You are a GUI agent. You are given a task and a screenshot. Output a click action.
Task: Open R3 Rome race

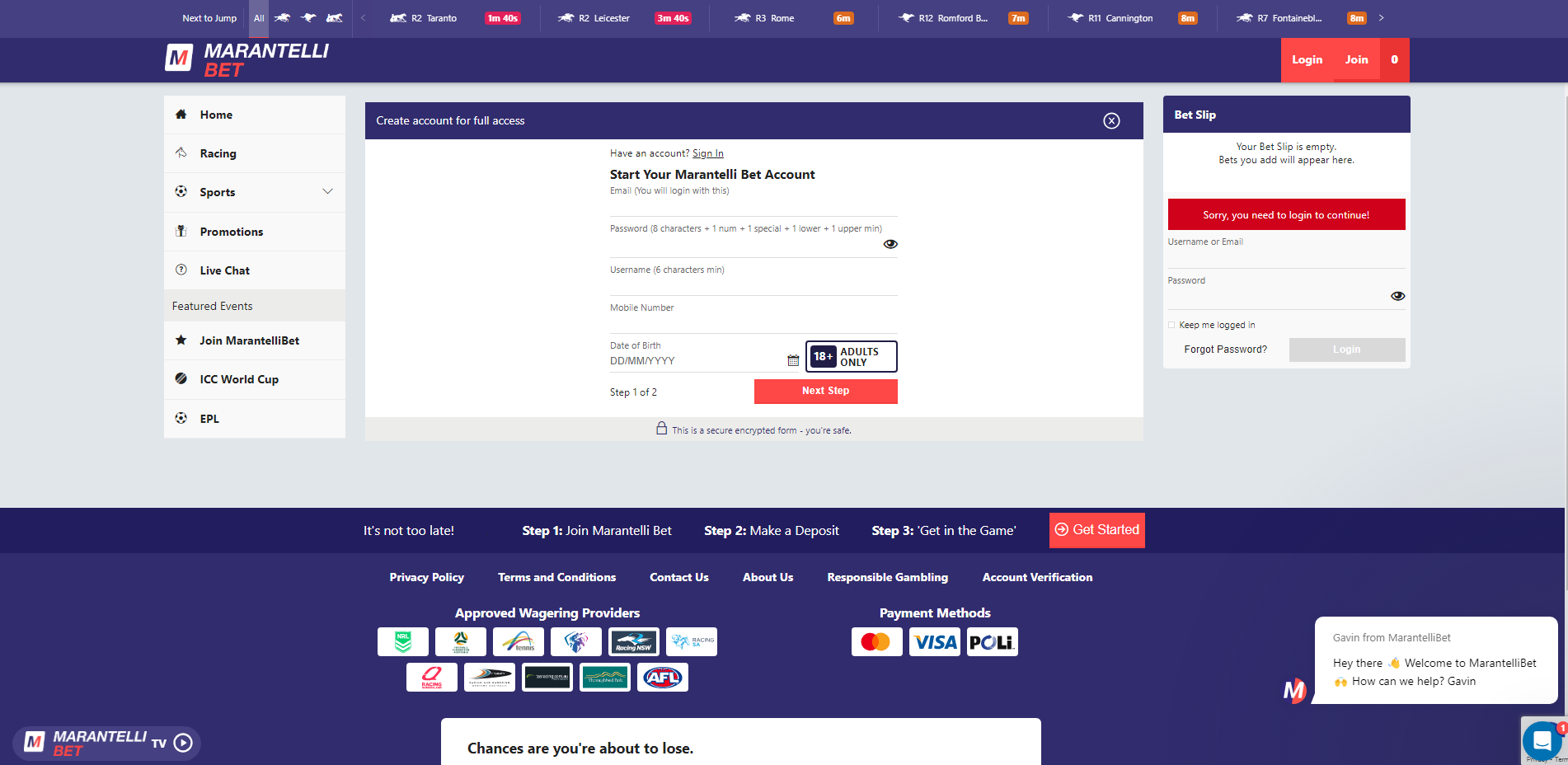tap(793, 18)
